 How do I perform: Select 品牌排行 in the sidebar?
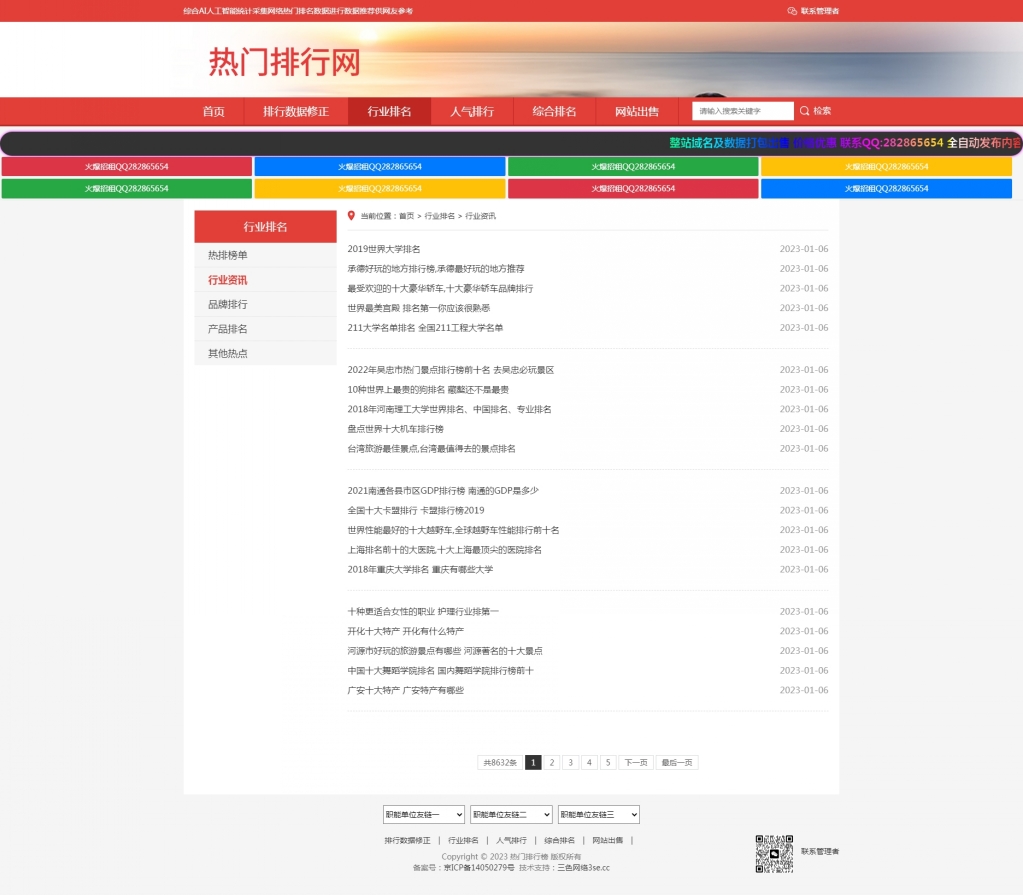(227, 304)
